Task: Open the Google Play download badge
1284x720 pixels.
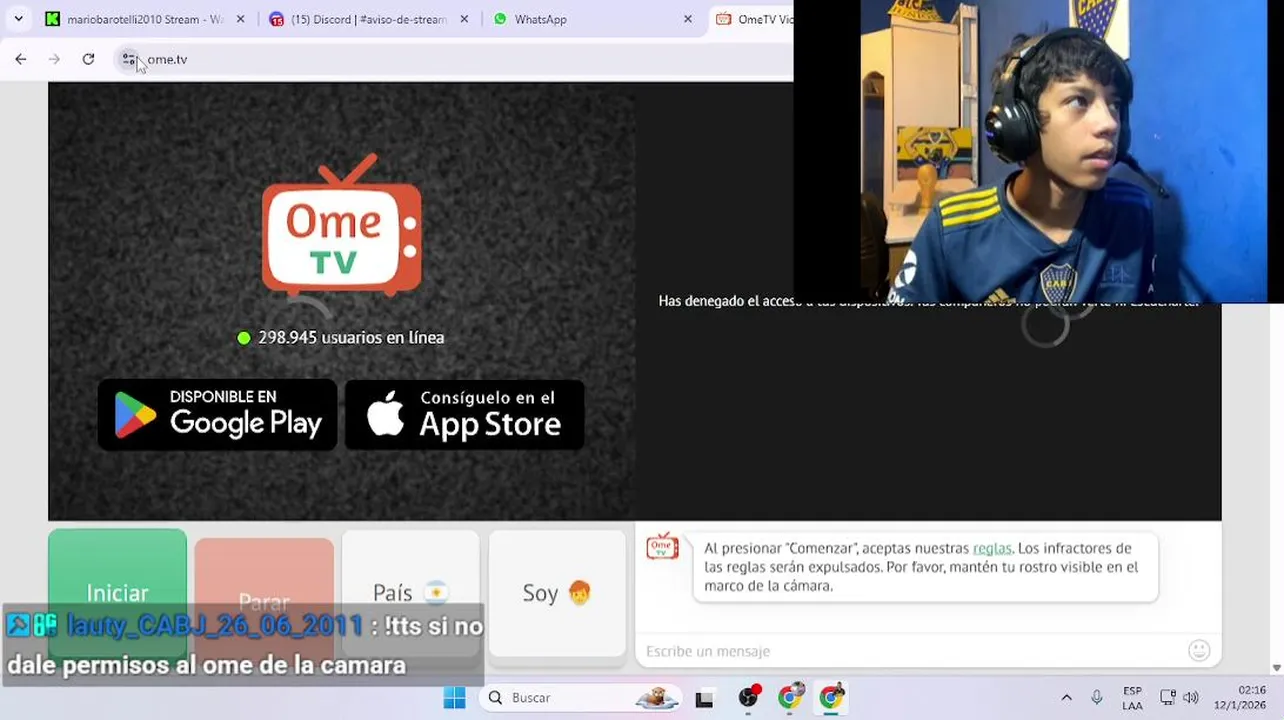Action: pos(217,414)
